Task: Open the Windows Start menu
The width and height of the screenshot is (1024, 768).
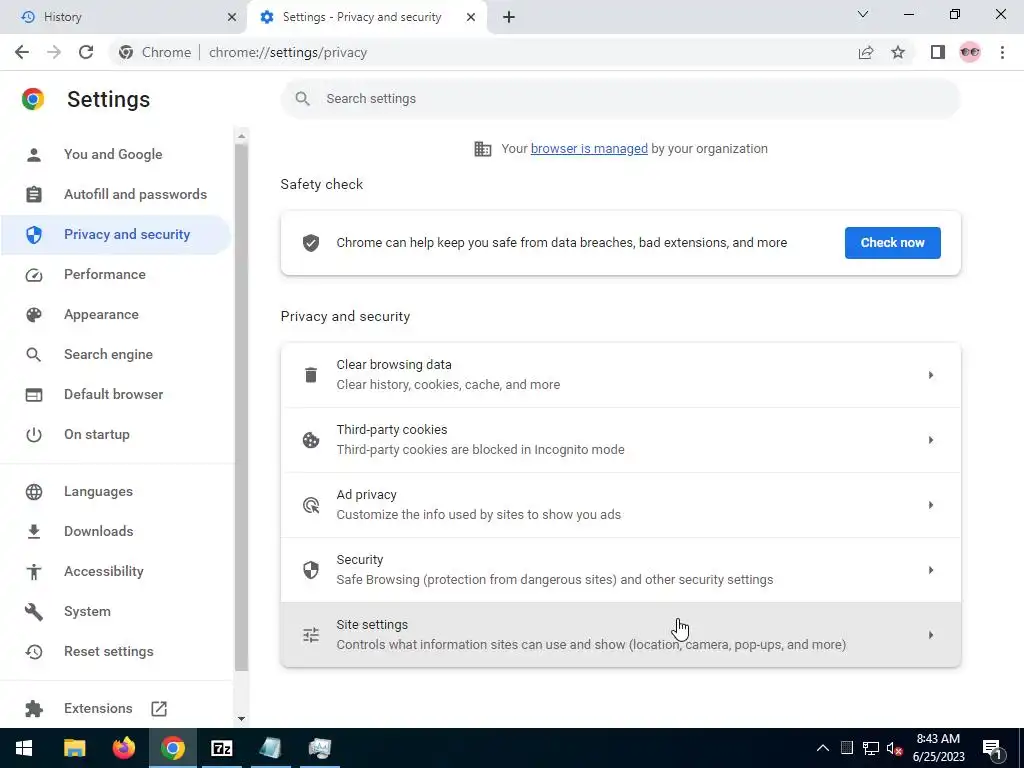Action: pos(24,748)
